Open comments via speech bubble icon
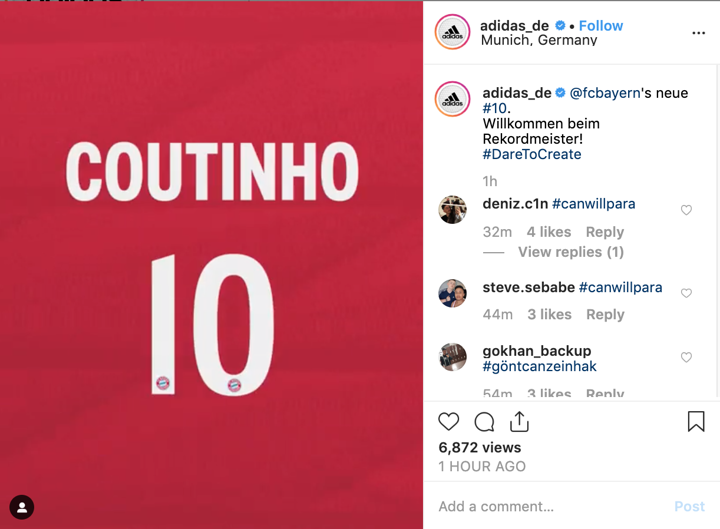 [484, 422]
